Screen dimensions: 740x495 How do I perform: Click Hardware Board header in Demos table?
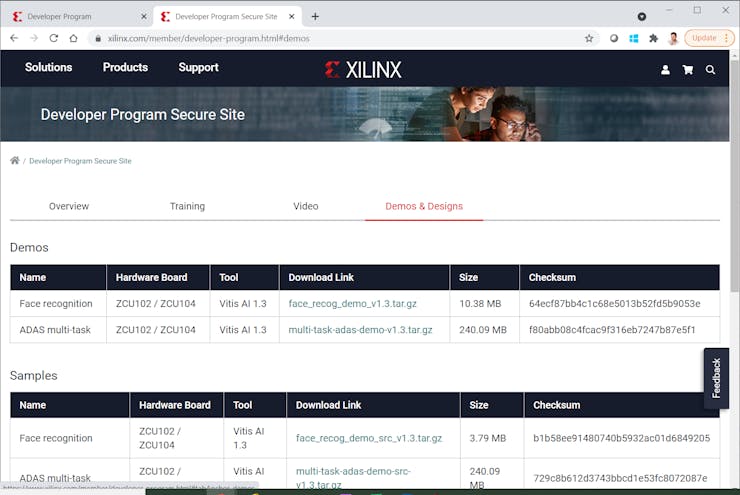(151, 277)
